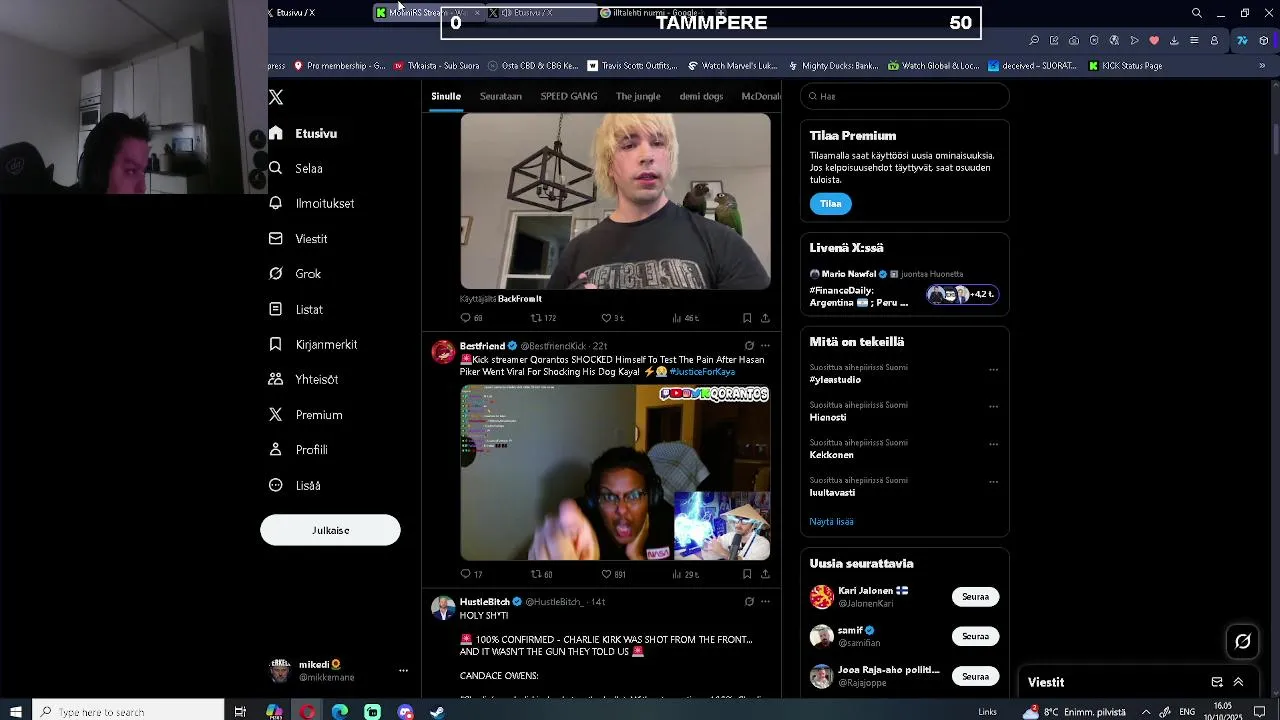Open the floating Grok button
Viewport: 1280px width, 720px height.
[1243, 642]
